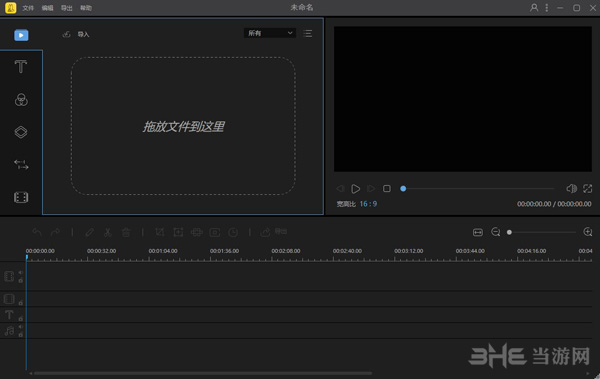The height and width of the screenshot is (379, 600).
Task: Click the timeline zoom slider handle
Action: coord(509,232)
